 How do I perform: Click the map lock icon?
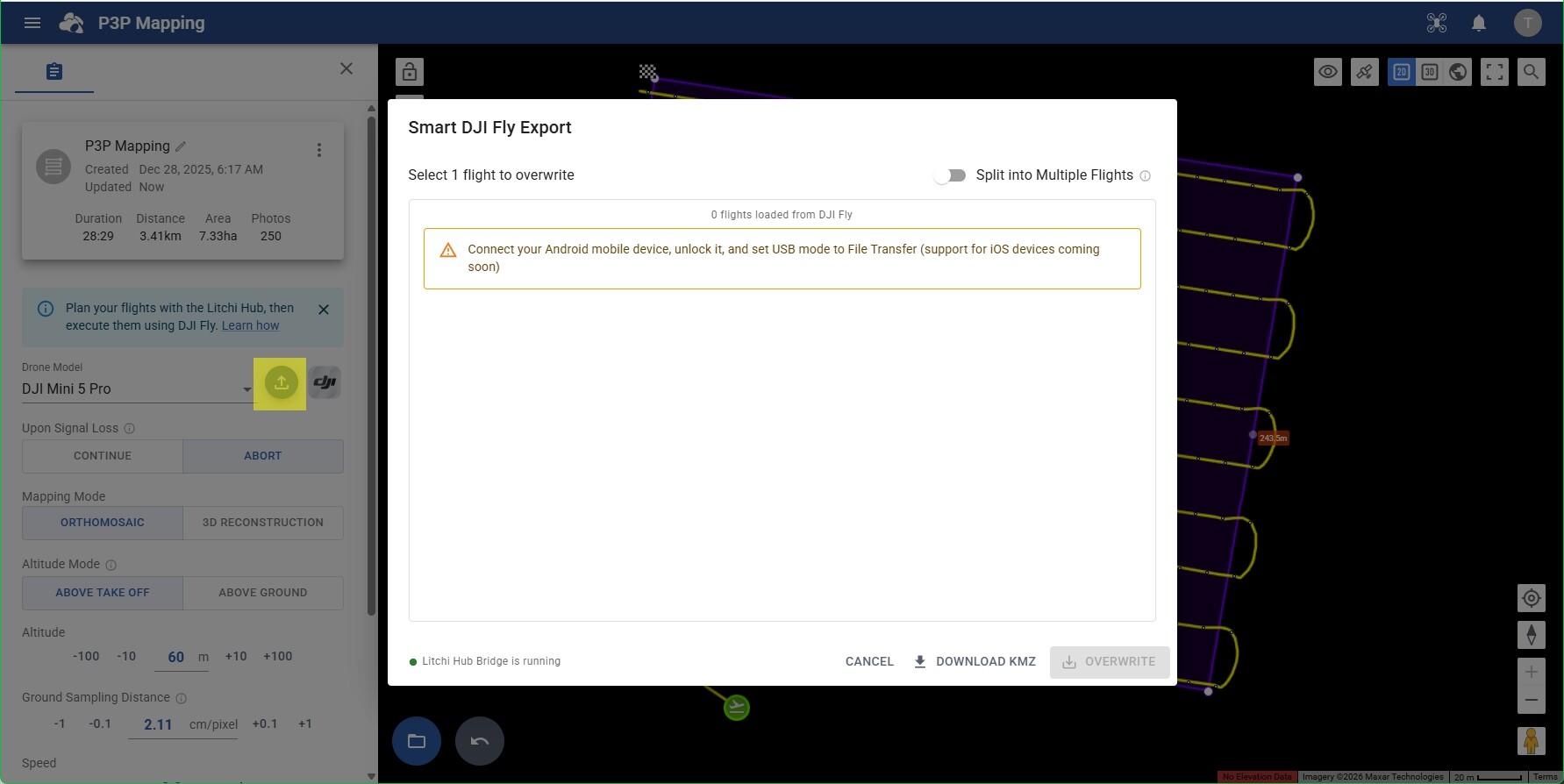pyautogui.click(x=410, y=72)
